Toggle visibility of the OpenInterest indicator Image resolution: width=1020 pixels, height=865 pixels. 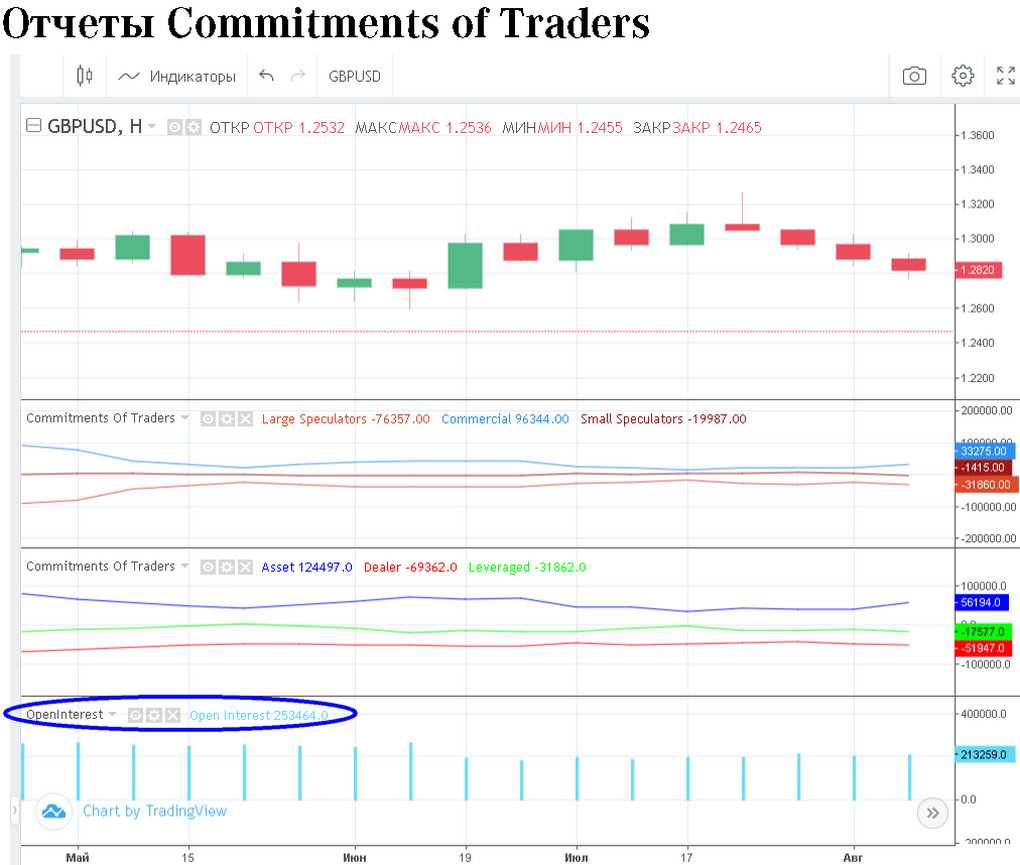[136, 715]
